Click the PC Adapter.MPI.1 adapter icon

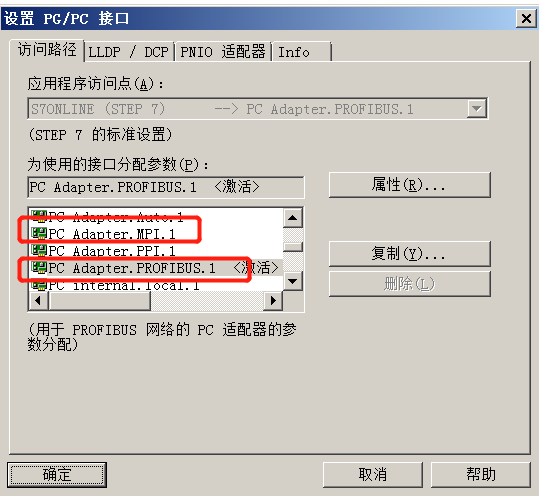coord(39,233)
